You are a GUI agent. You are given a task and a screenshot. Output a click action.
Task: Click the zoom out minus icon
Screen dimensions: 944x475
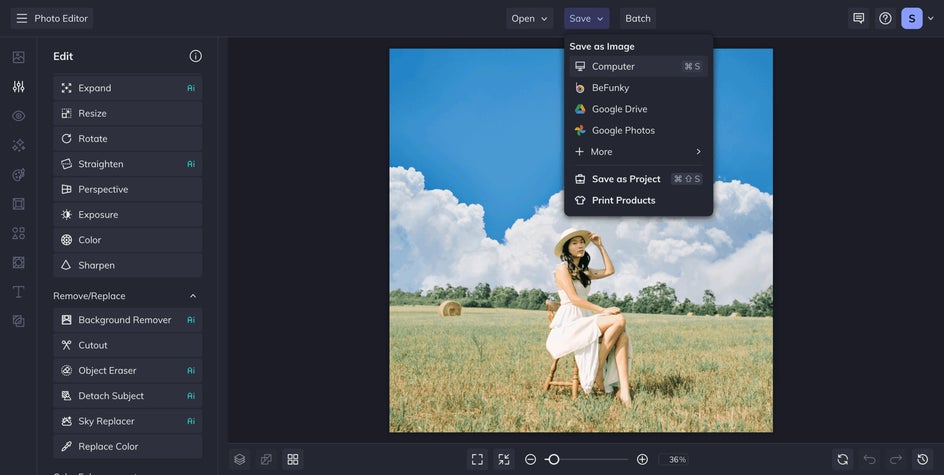click(x=530, y=459)
